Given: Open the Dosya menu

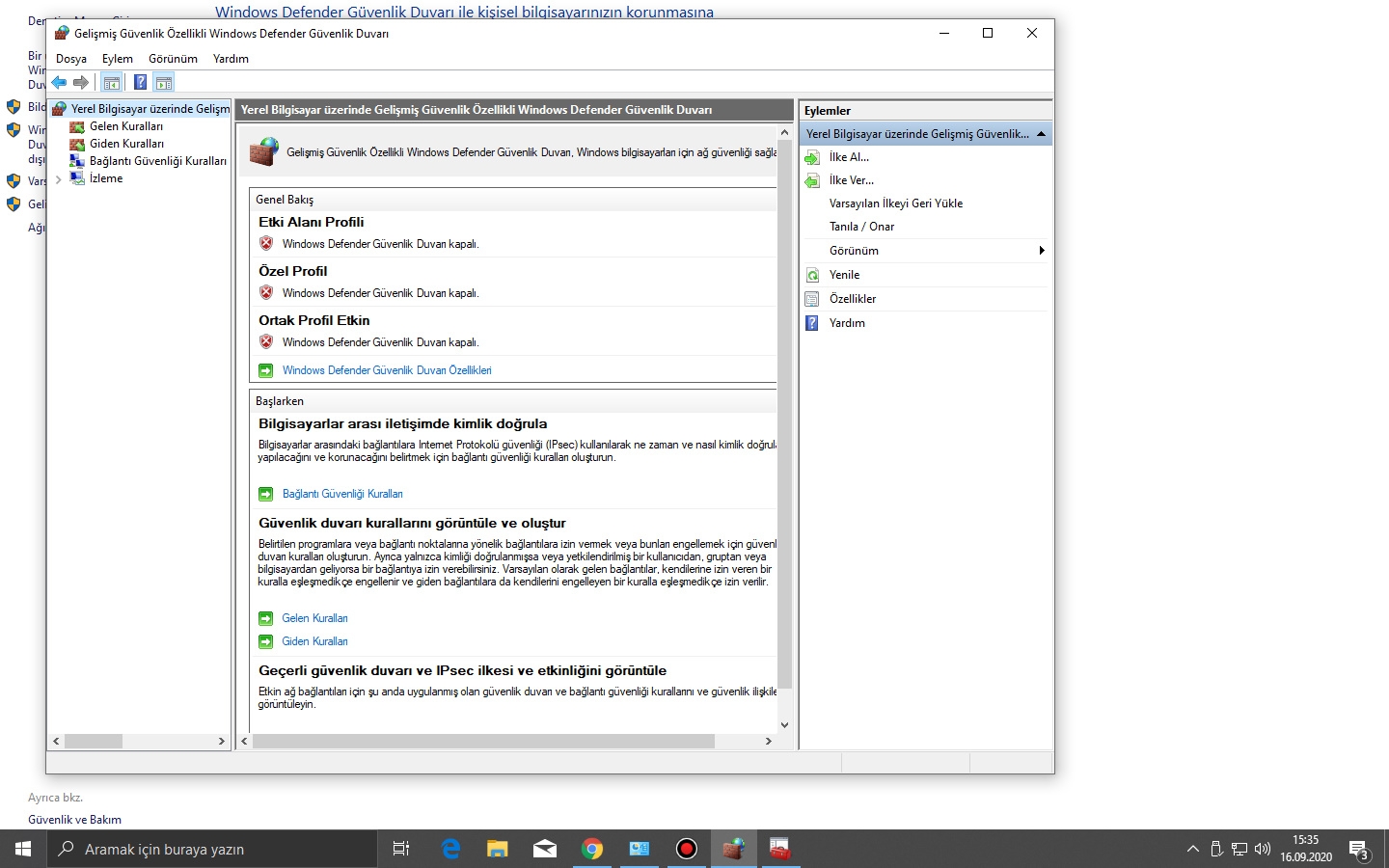Looking at the screenshot, I should pyautogui.click(x=71, y=59).
